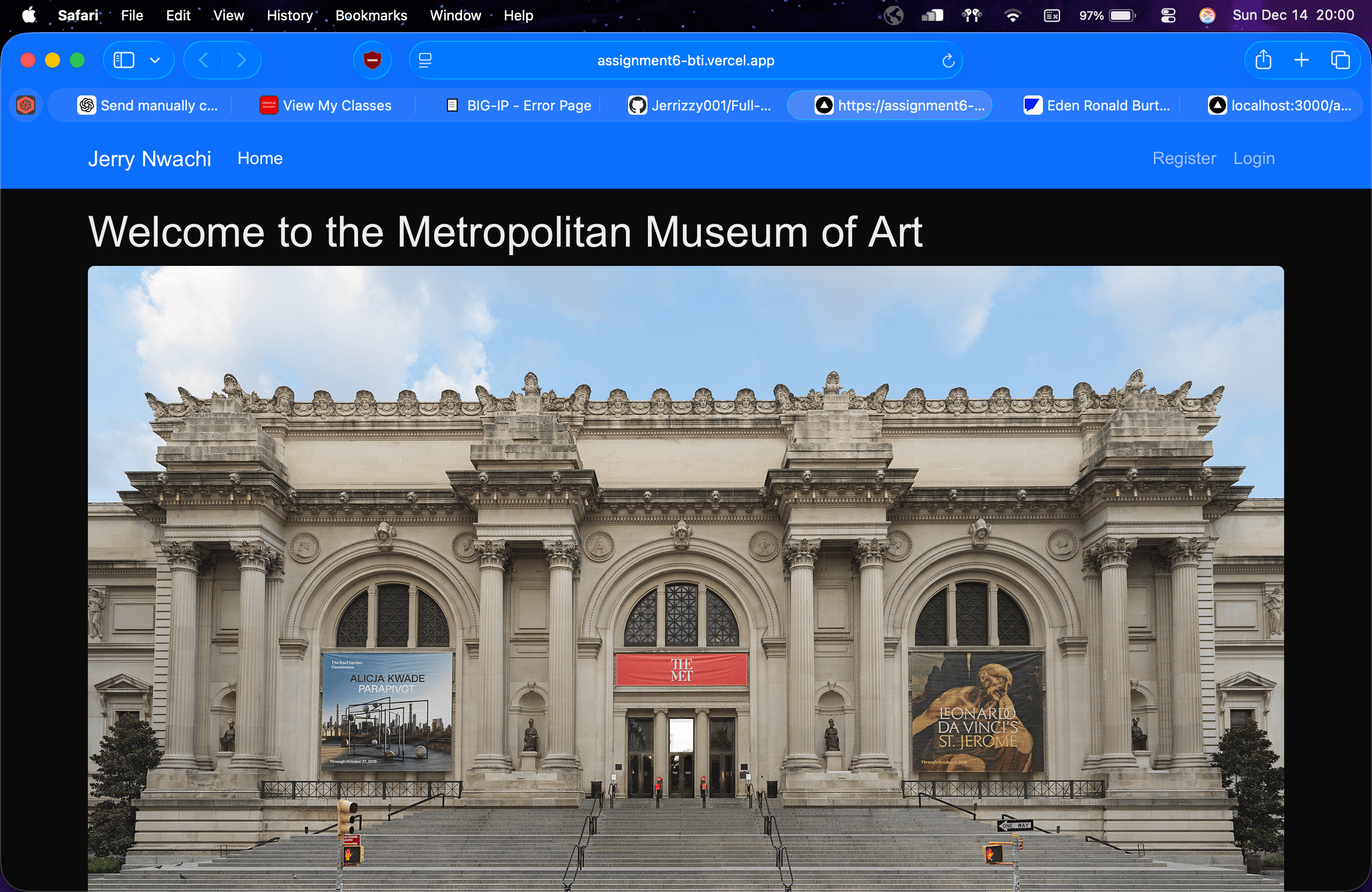Open the History menu
The height and width of the screenshot is (892, 1372).
(289, 16)
